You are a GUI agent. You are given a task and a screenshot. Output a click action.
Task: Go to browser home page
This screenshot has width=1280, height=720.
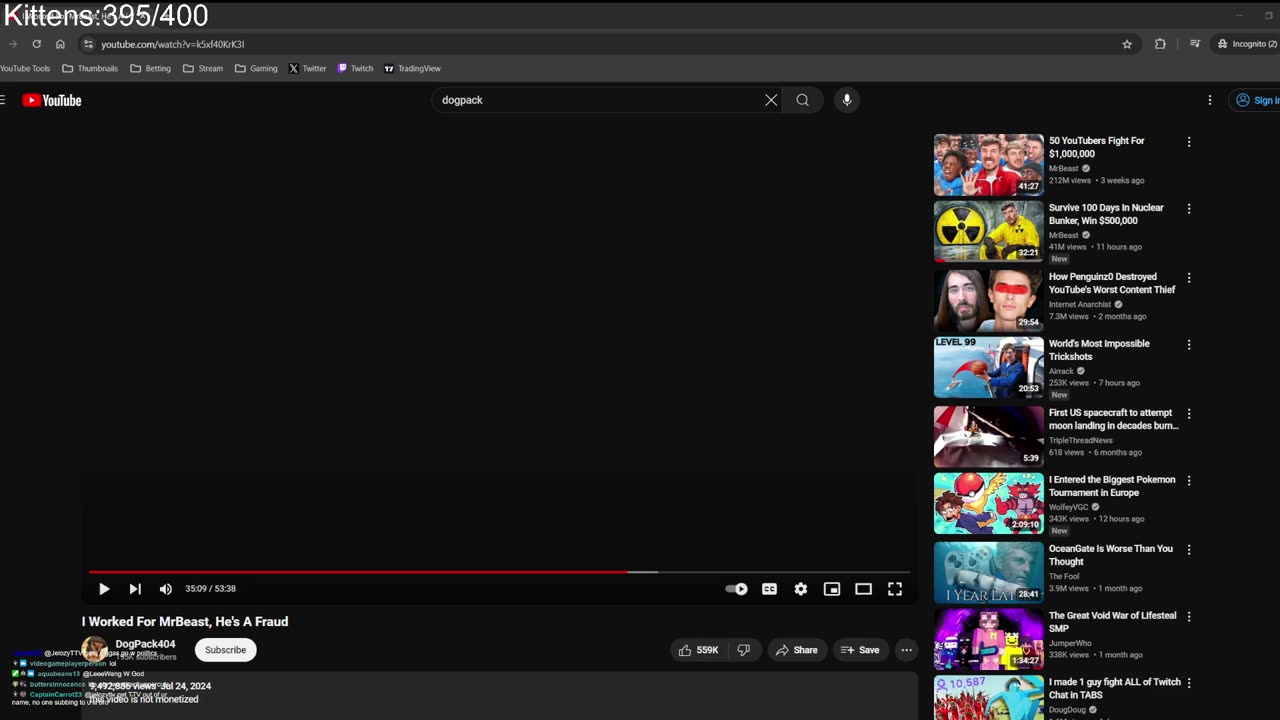coord(60,44)
